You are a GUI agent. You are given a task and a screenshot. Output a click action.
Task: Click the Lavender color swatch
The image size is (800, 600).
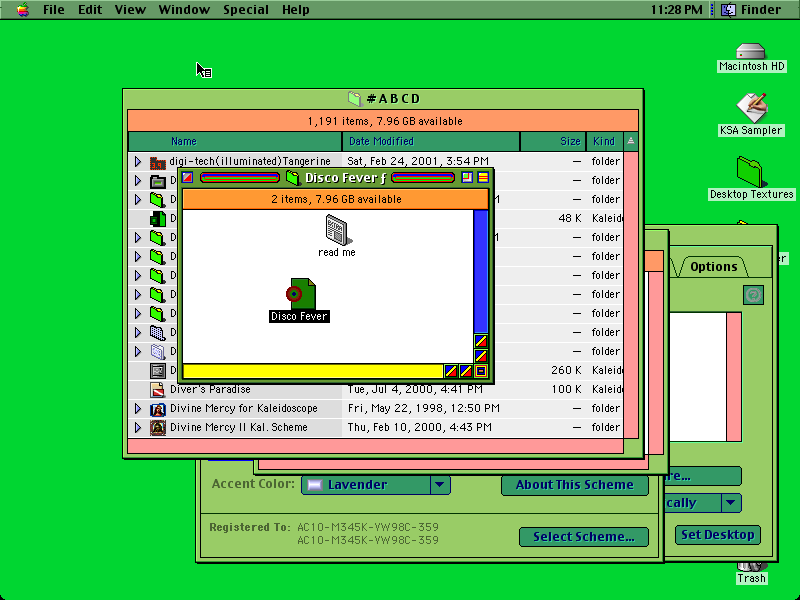(x=315, y=485)
